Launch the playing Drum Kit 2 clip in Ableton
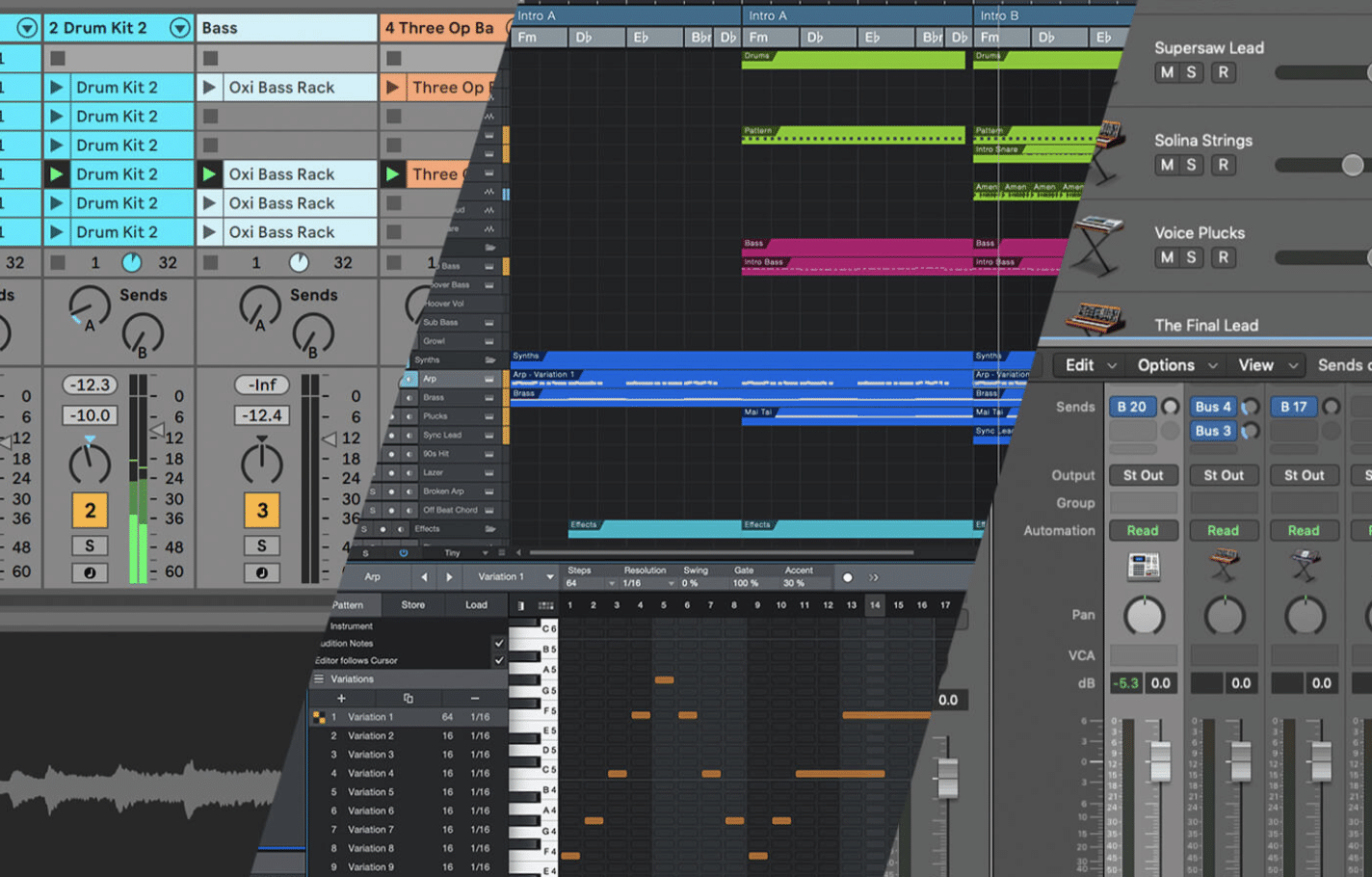This screenshot has width=1372, height=877. click(x=57, y=174)
